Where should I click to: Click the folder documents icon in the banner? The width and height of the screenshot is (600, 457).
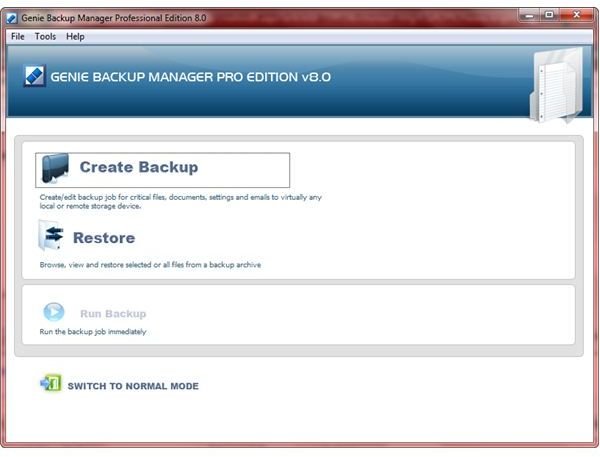click(x=556, y=85)
